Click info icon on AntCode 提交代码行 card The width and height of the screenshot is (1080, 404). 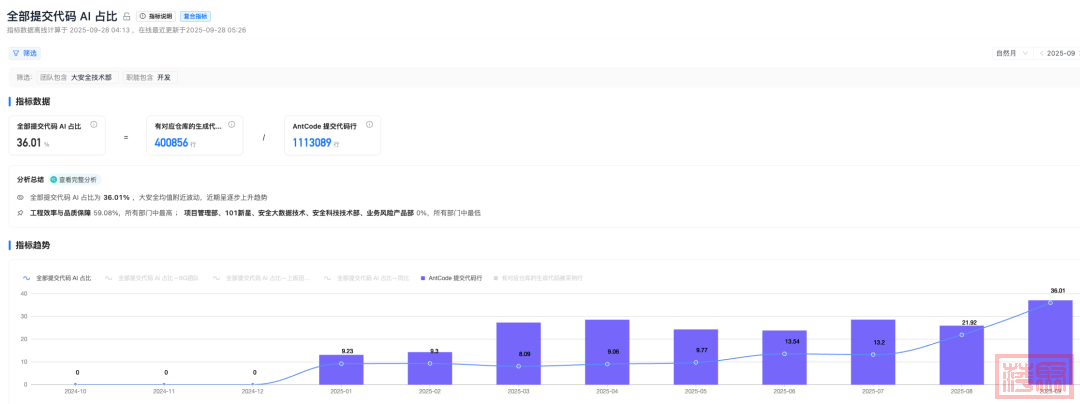point(369,125)
